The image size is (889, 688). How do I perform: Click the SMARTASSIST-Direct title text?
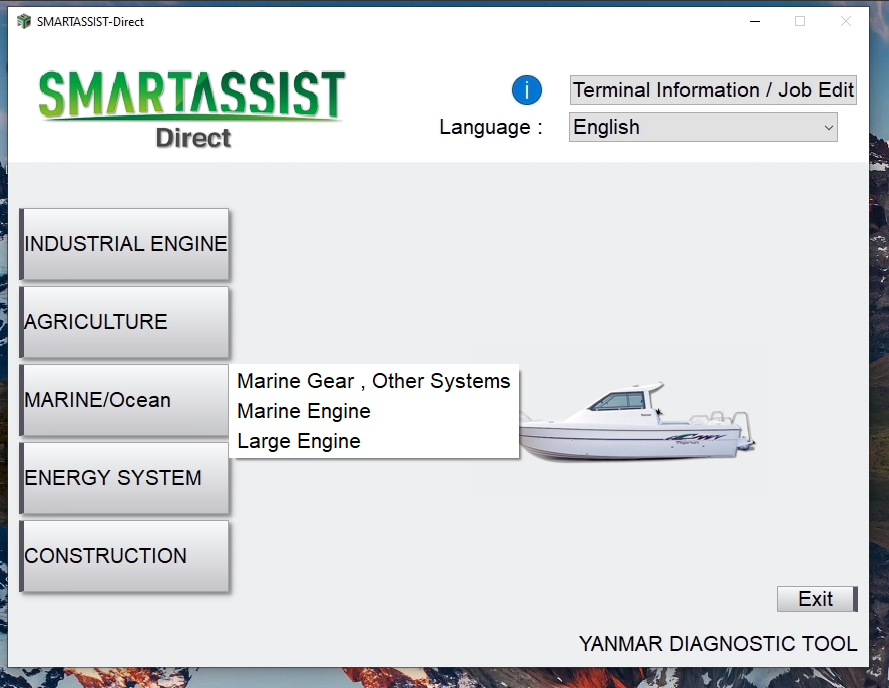(x=91, y=20)
